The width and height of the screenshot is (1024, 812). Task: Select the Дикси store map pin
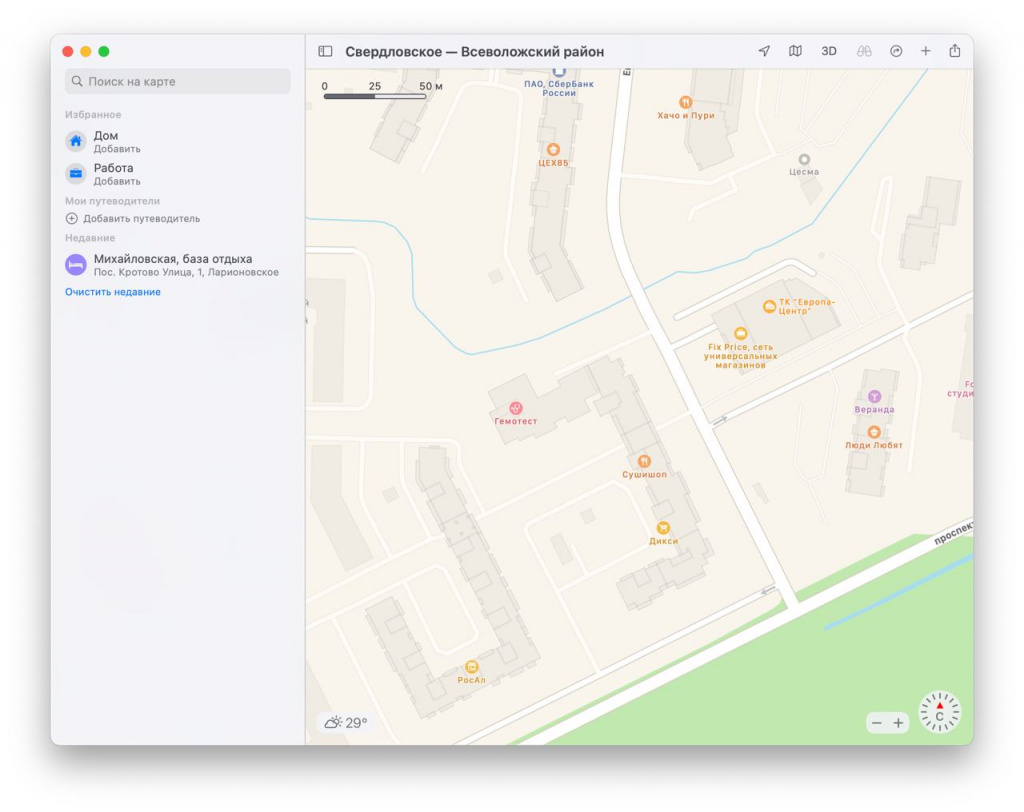(662, 528)
